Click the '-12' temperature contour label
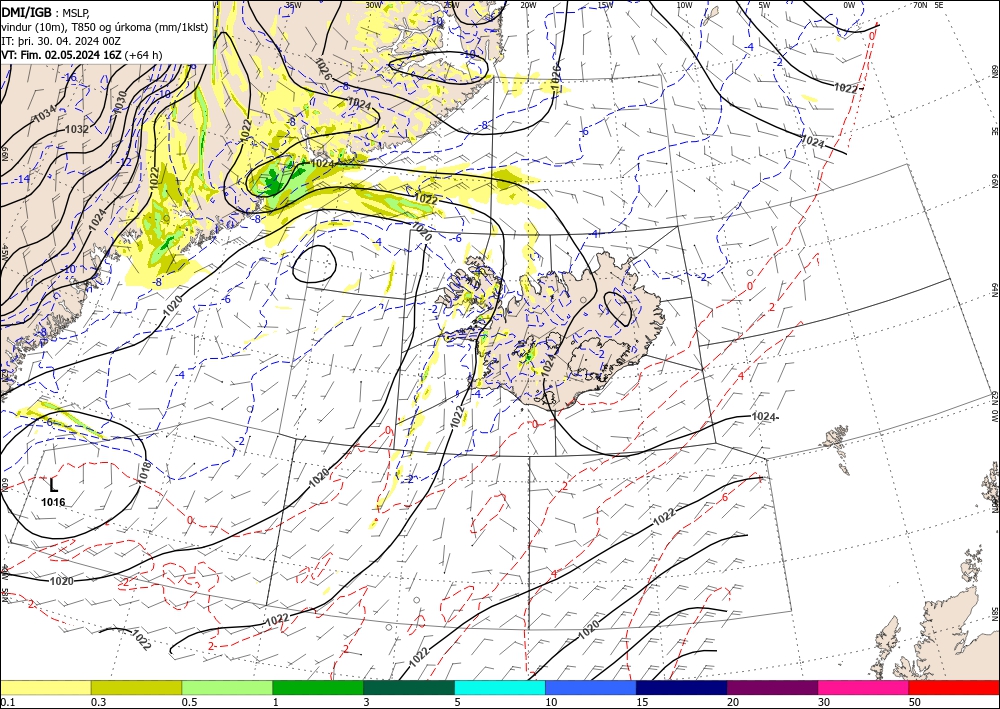 coord(124,162)
